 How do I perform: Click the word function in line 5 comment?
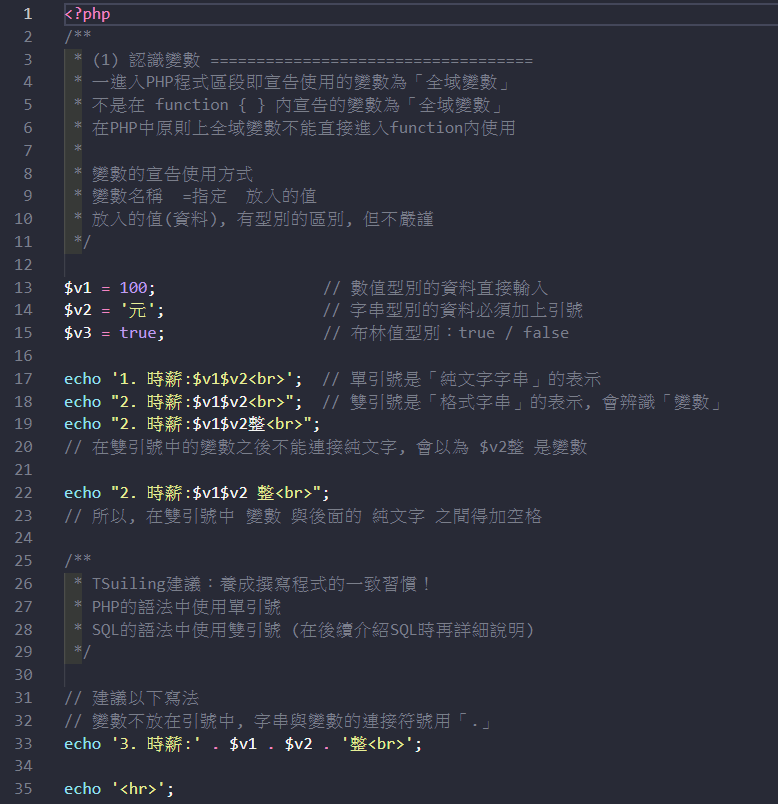coord(192,105)
